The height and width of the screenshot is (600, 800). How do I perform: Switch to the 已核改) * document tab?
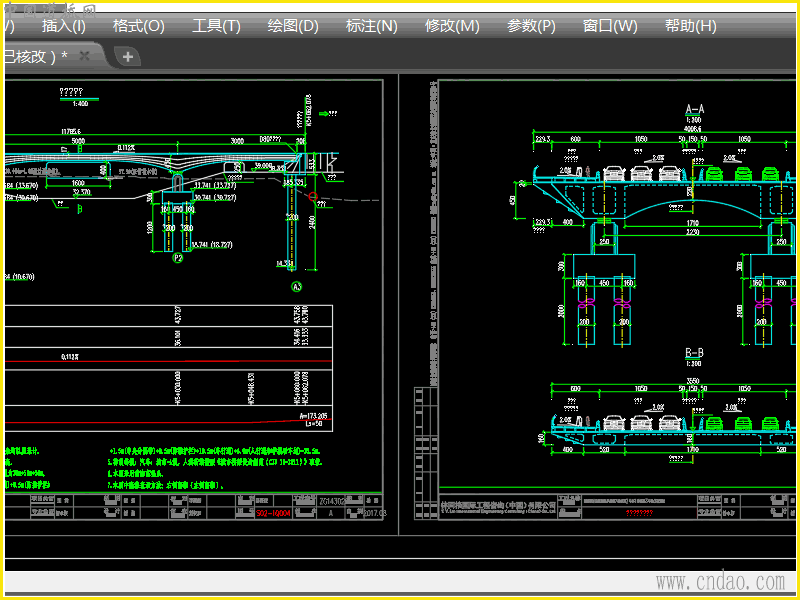click(x=36, y=56)
